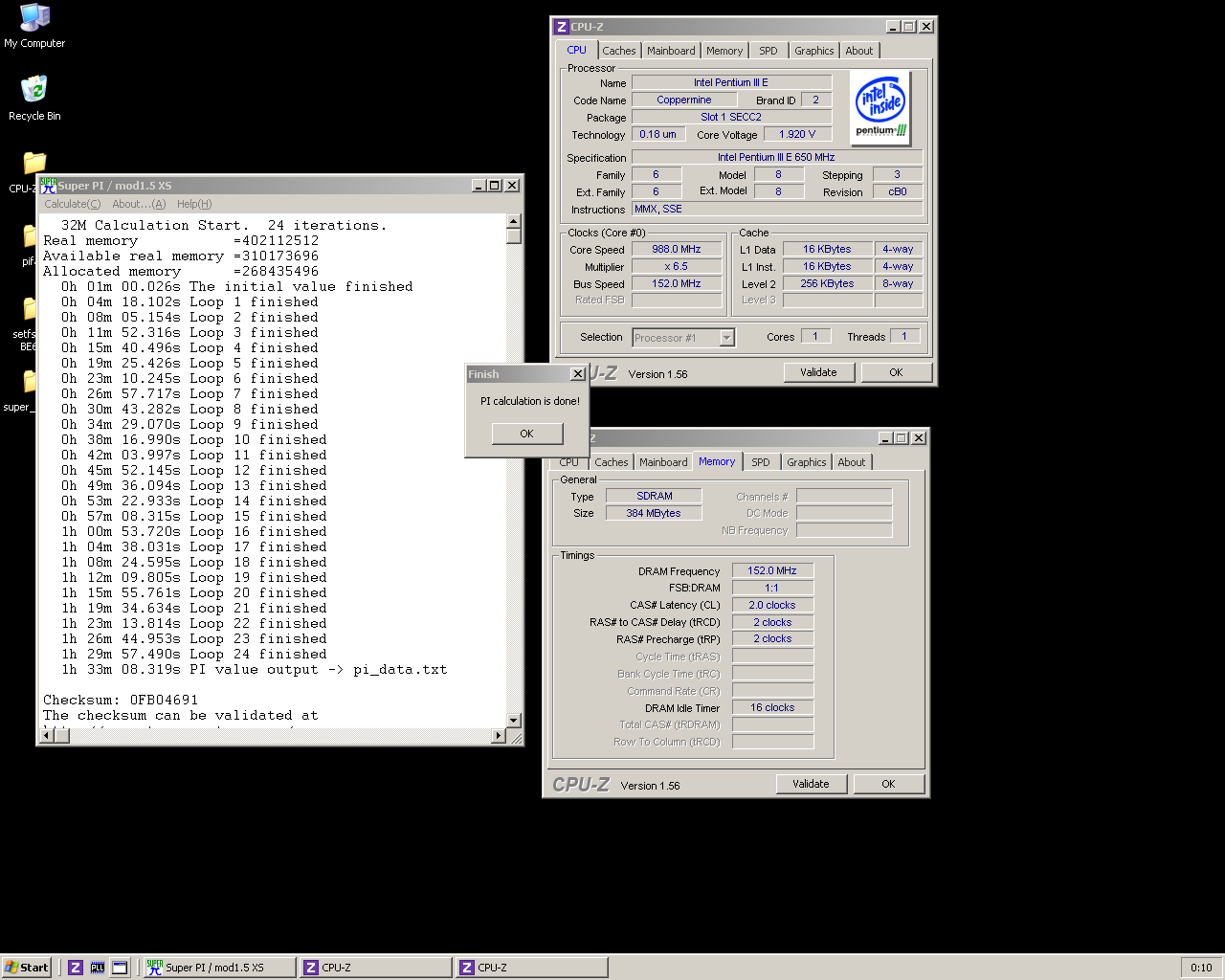Click the memory Type value SDRAM
1225x980 pixels.
(654, 496)
